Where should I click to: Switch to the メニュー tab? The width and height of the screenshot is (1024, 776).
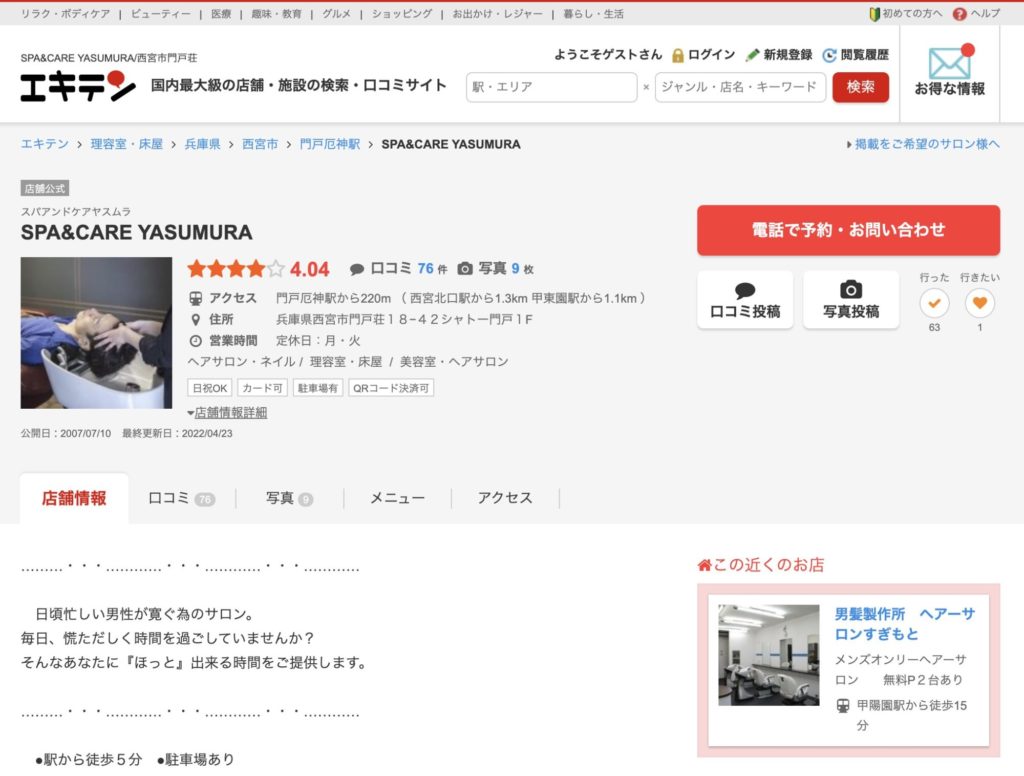[x=399, y=497]
